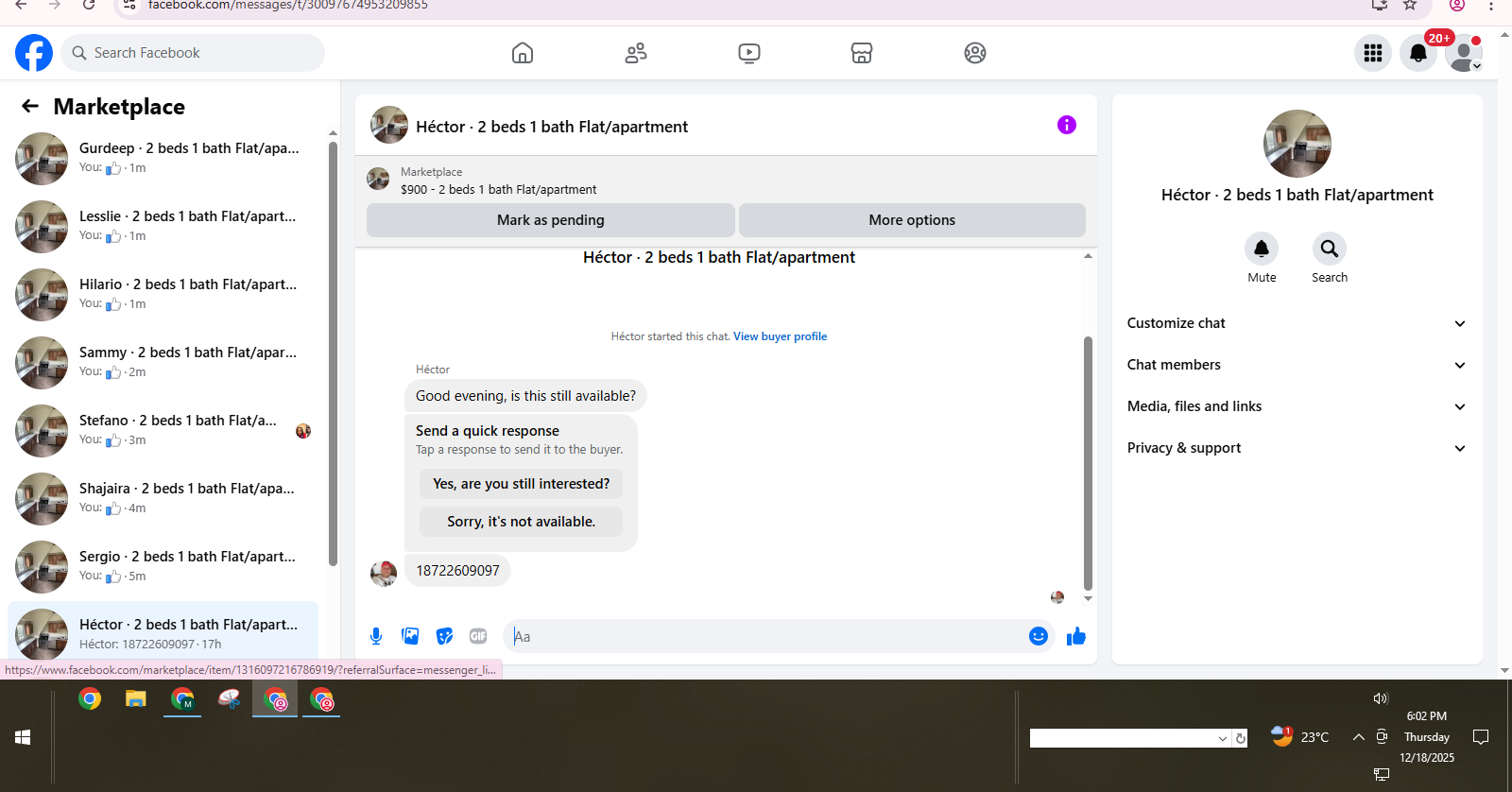Click the listing thumbnail in the right panel

pyautogui.click(x=1297, y=144)
